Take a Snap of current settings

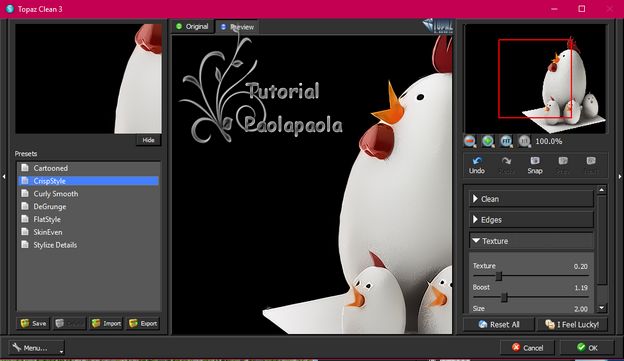pyautogui.click(x=535, y=165)
